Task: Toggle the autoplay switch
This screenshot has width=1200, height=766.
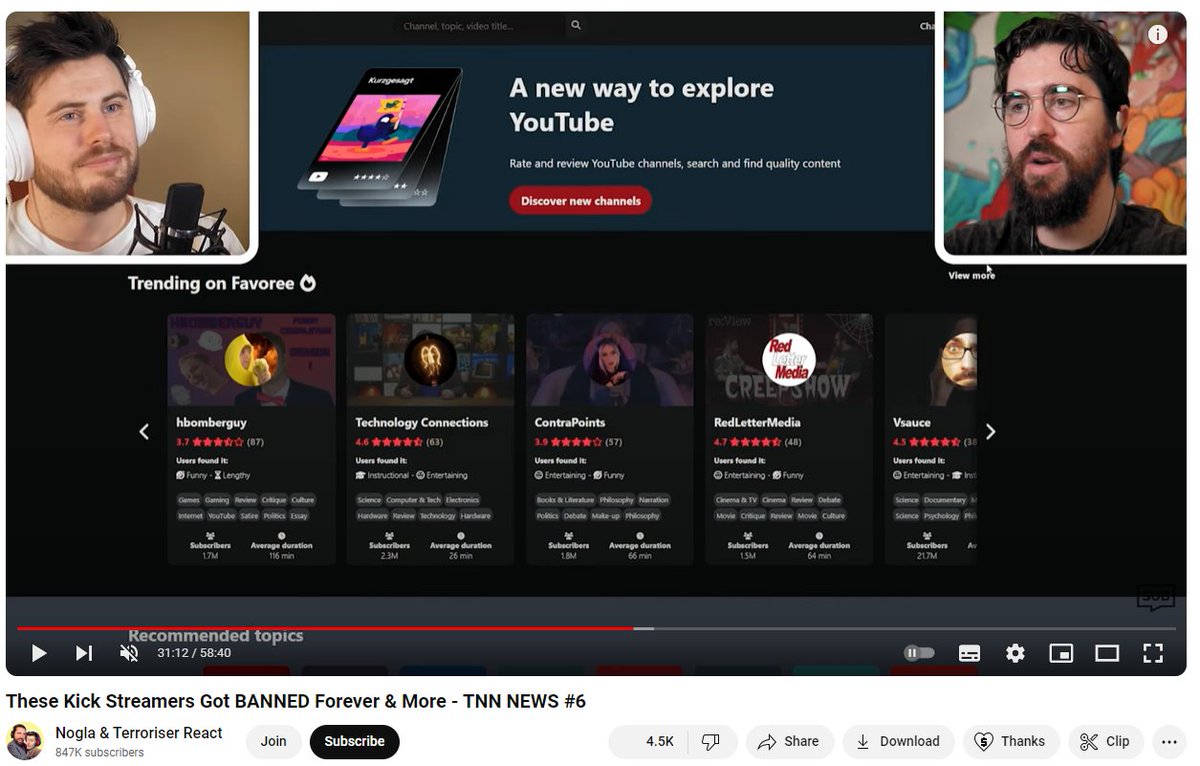Action: 919,653
